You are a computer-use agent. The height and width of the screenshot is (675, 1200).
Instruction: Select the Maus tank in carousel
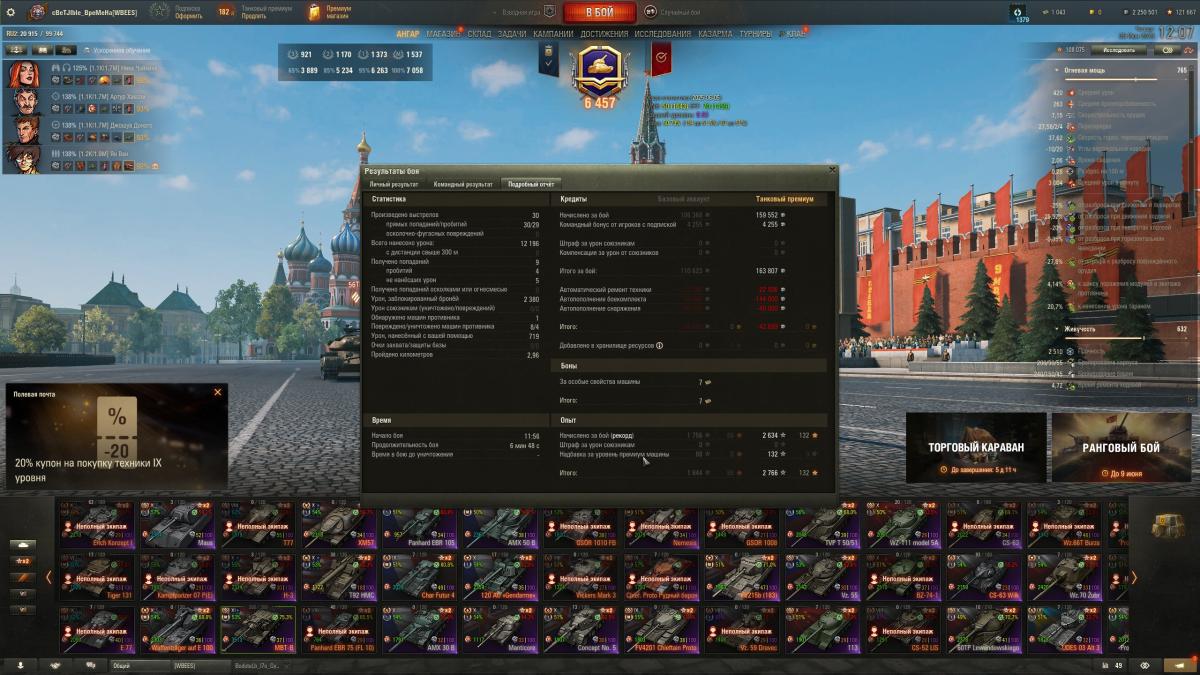[177, 523]
